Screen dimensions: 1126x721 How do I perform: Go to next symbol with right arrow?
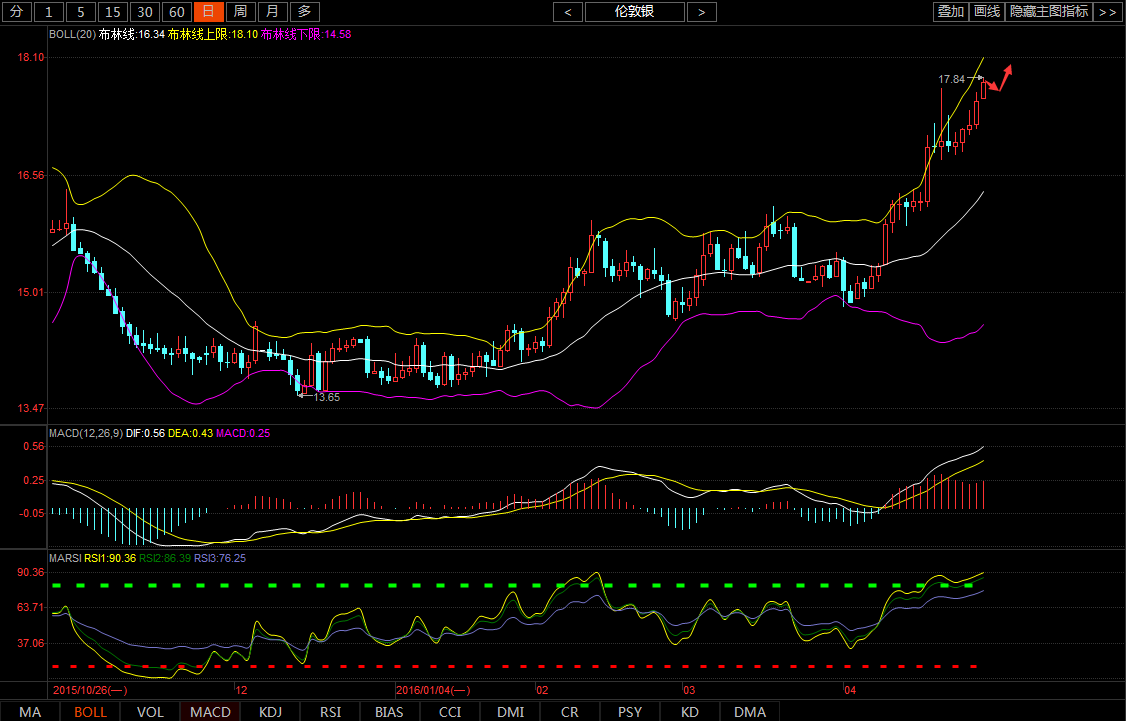pos(702,12)
